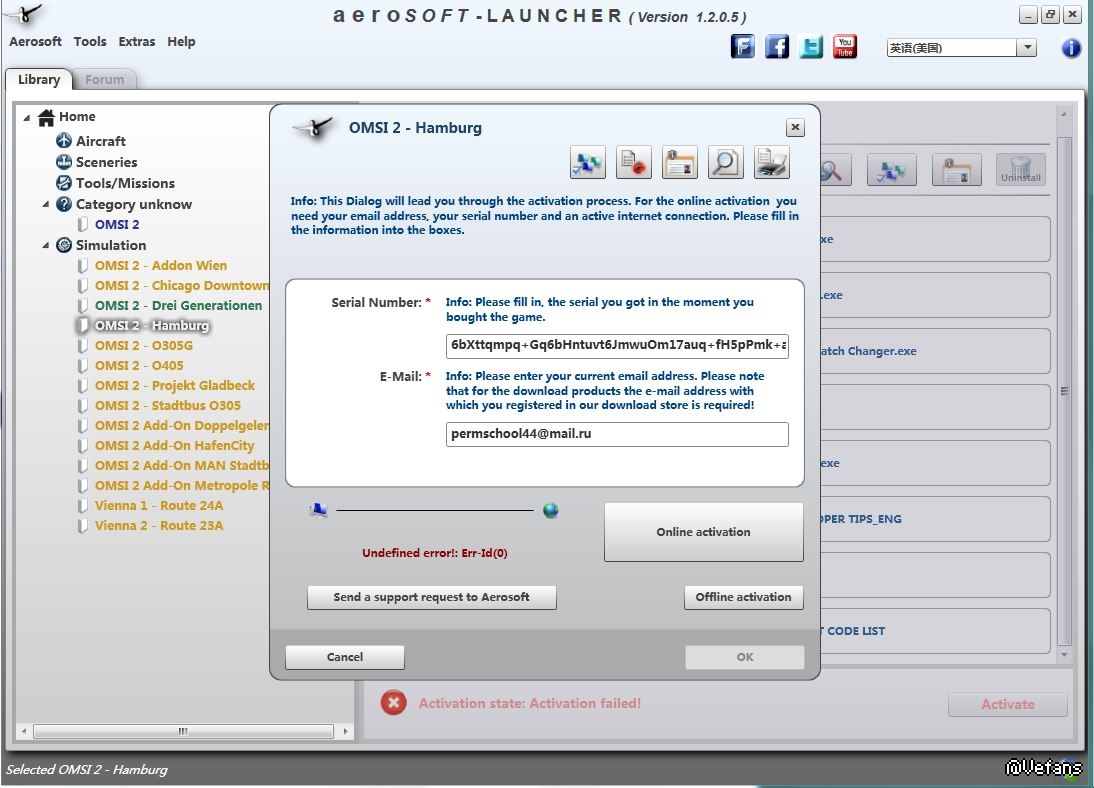Select OMSI 2 - Projekt Gladbeck
Screen dimensions: 1094x788
(174, 385)
